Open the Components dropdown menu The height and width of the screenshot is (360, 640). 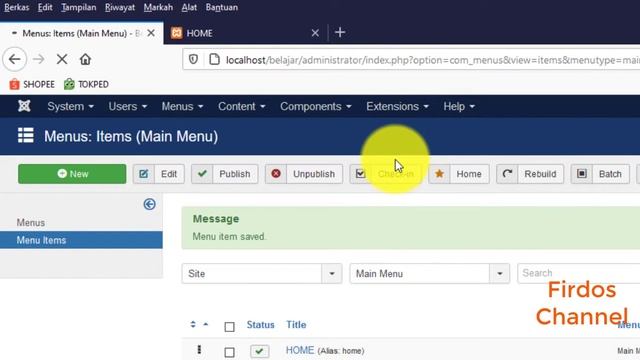click(316, 107)
